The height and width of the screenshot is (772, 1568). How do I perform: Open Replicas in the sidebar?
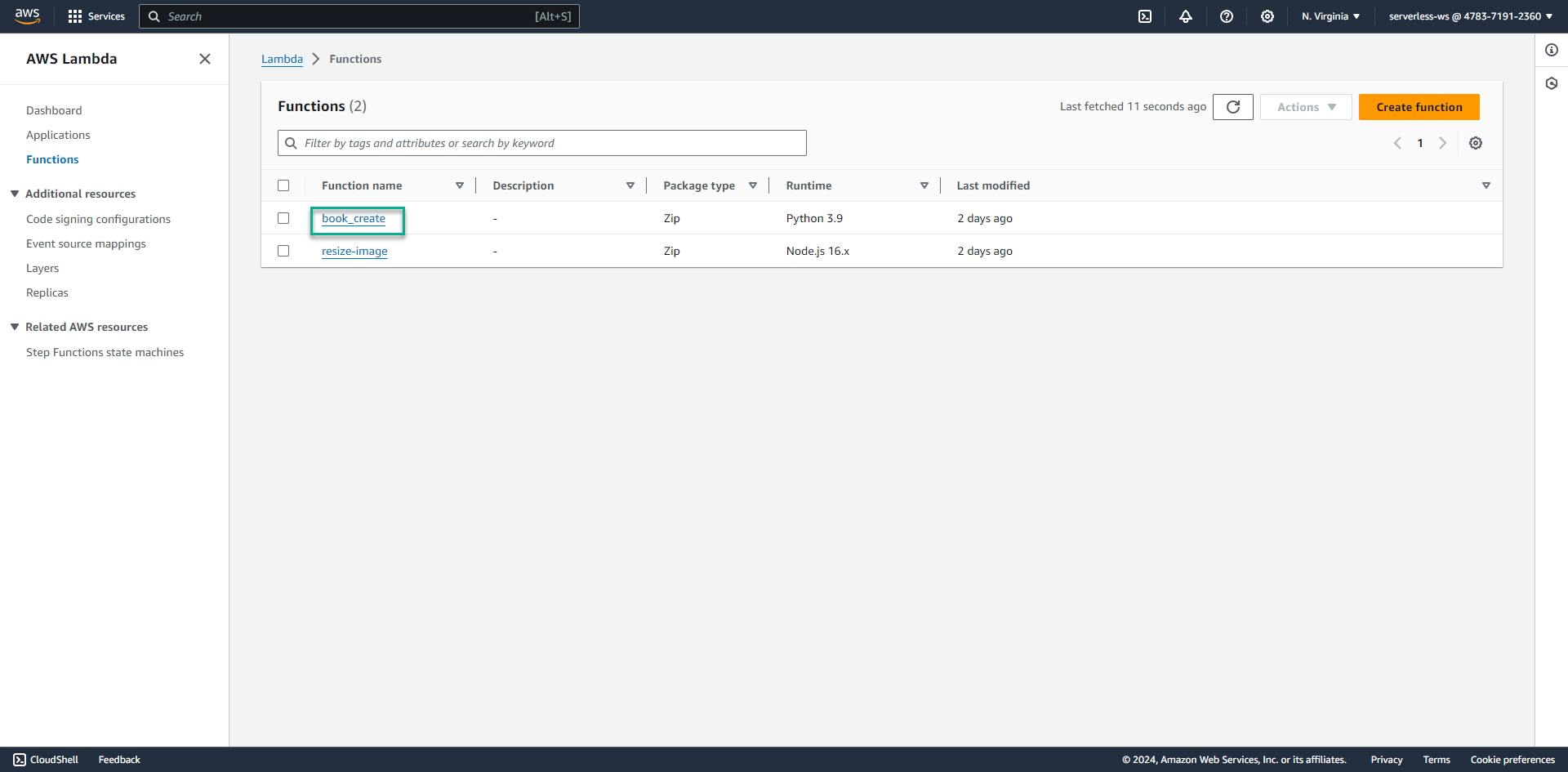(x=47, y=292)
